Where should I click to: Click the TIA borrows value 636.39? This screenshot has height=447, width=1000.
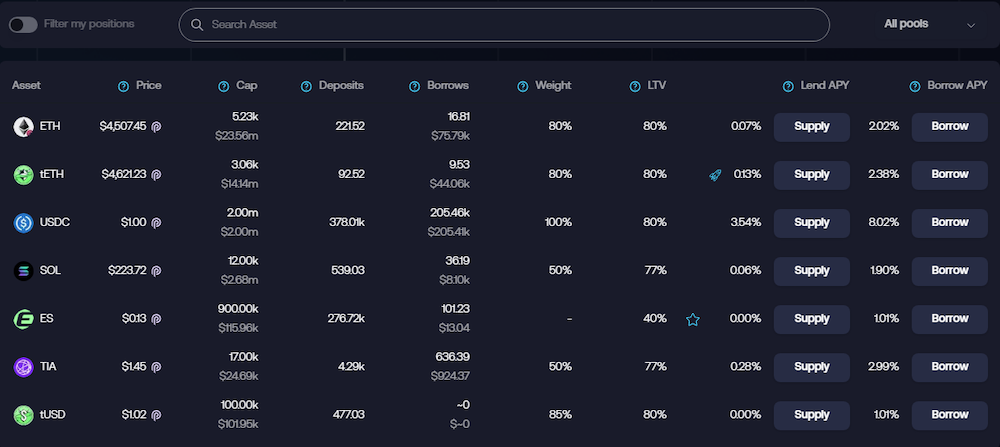(x=451, y=357)
